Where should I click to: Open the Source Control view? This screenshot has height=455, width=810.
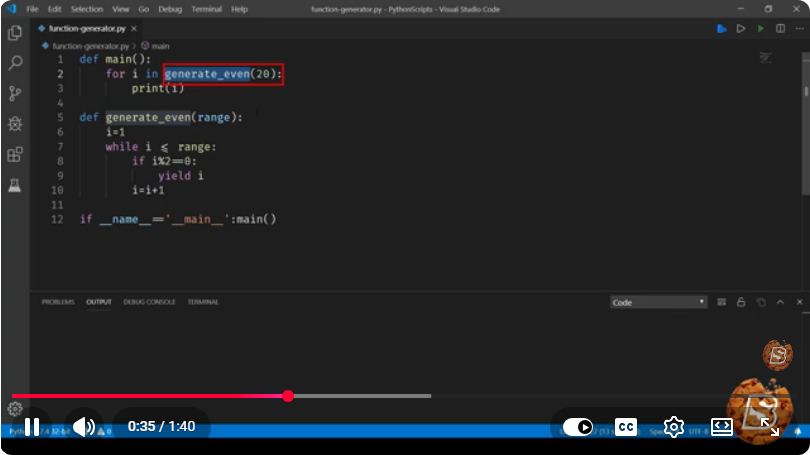(15, 93)
